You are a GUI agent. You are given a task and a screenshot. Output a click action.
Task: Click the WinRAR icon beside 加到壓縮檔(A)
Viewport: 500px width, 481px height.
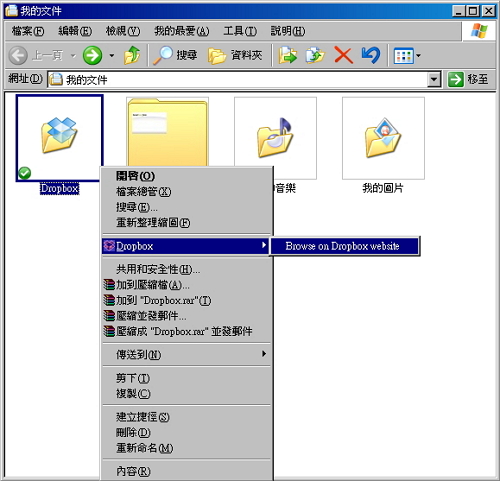point(109,285)
